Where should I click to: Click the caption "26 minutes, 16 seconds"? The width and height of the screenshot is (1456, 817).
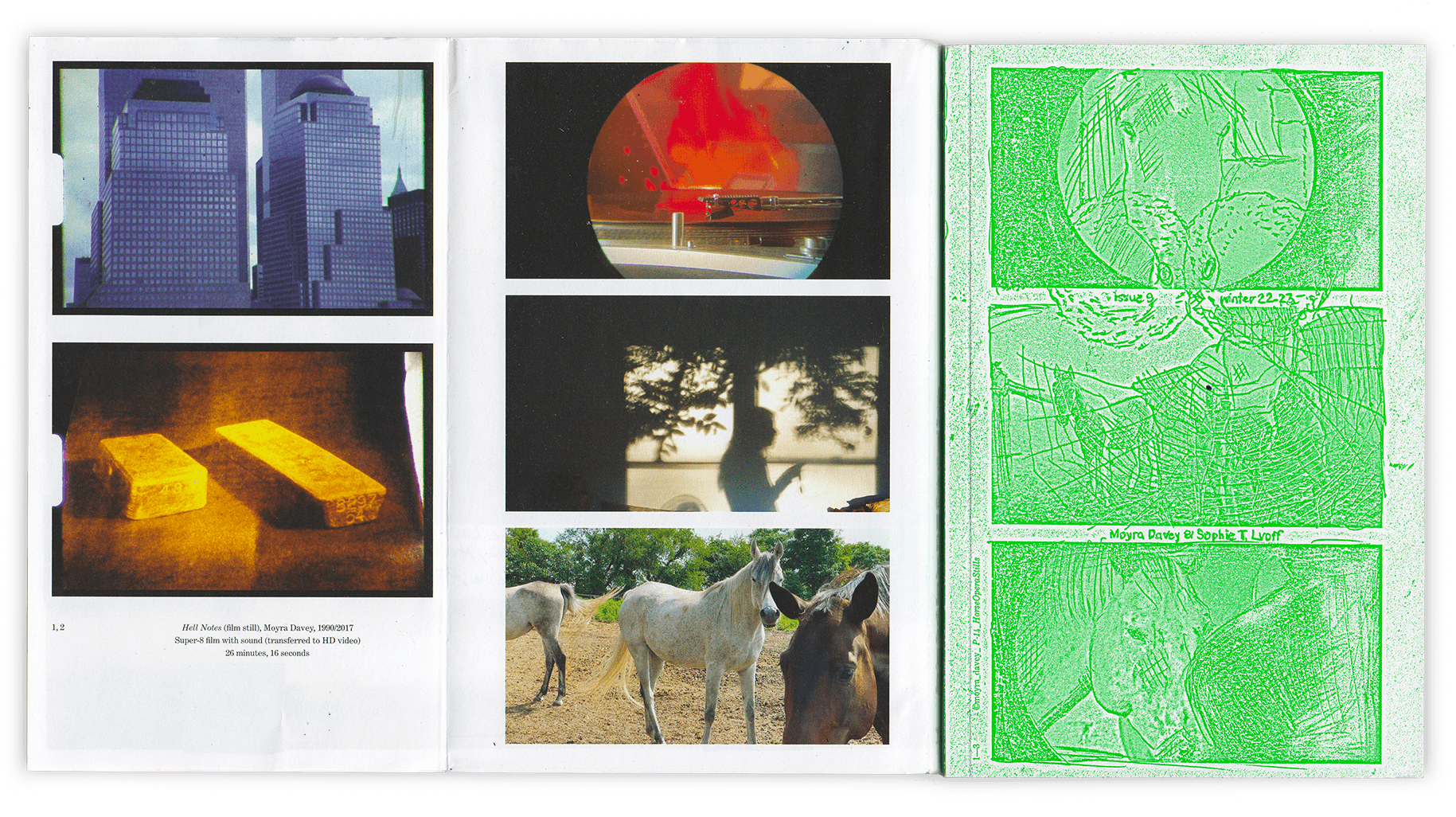pyautogui.click(x=267, y=653)
